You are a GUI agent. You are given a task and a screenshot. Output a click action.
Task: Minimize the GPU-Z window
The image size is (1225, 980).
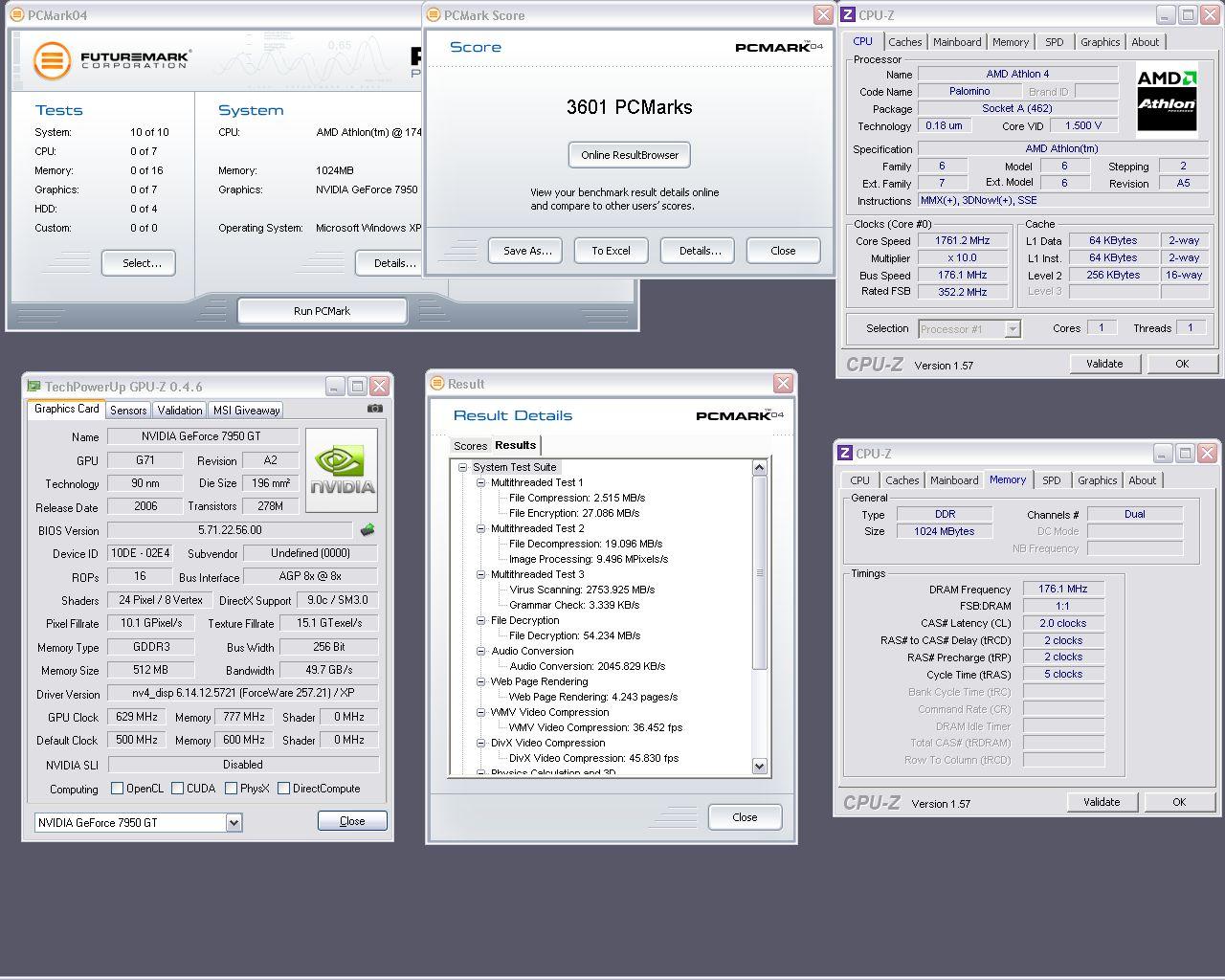tap(335, 386)
